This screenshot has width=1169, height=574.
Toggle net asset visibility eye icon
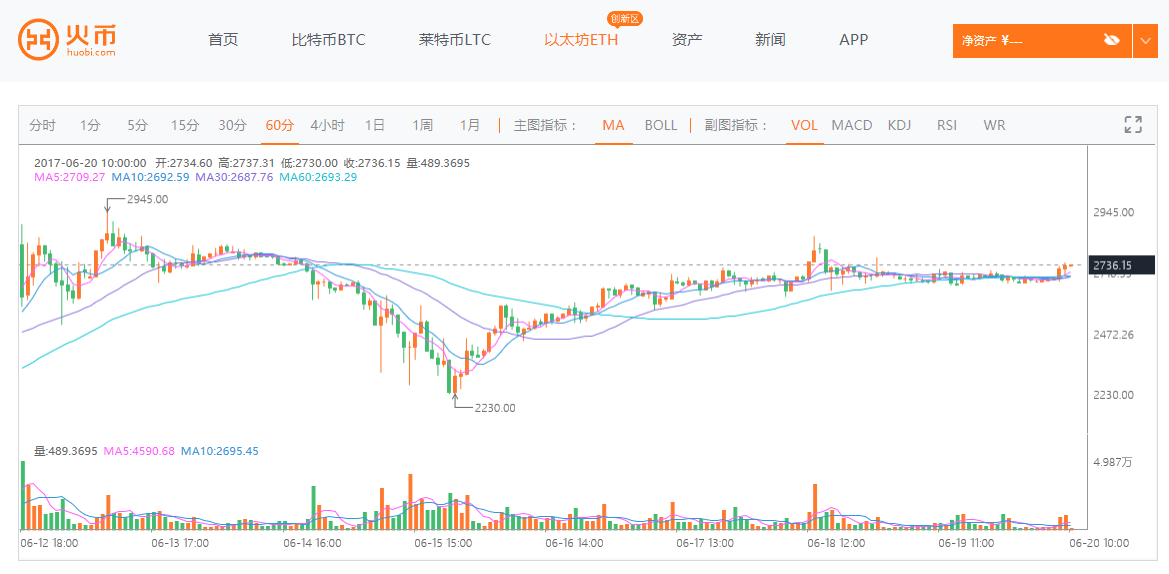point(1111,40)
